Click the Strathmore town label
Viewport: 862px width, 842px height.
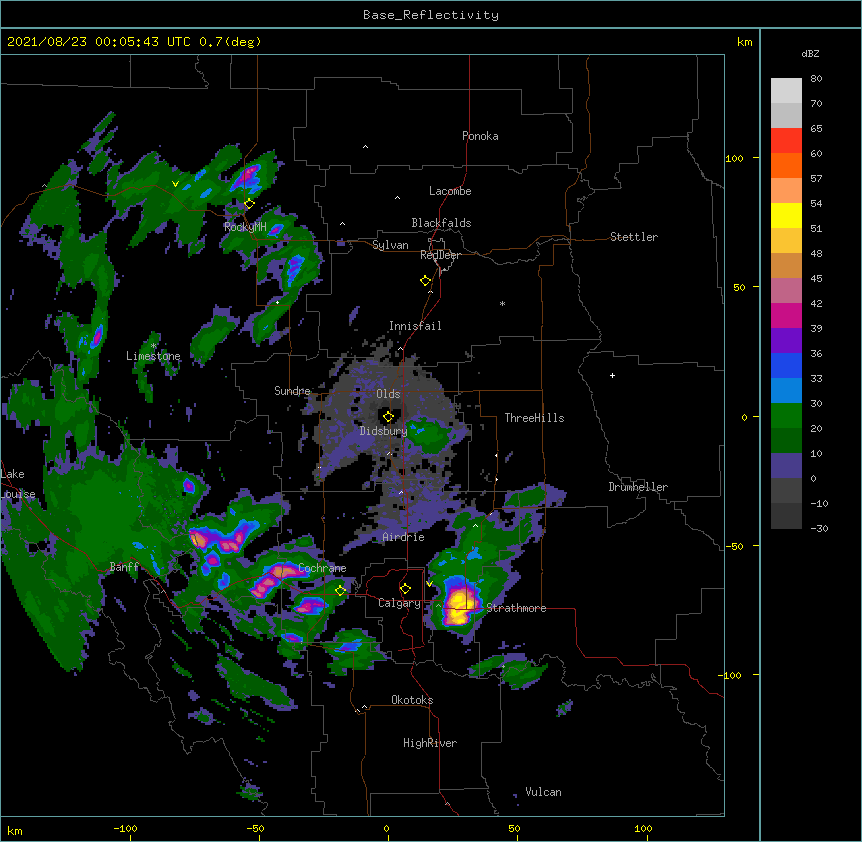click(516, 608)
